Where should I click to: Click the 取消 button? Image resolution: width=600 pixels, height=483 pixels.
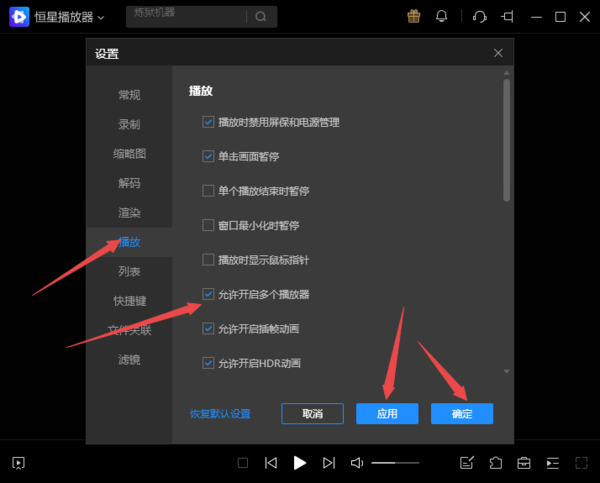pyautogui.click(x=312, y=414)
